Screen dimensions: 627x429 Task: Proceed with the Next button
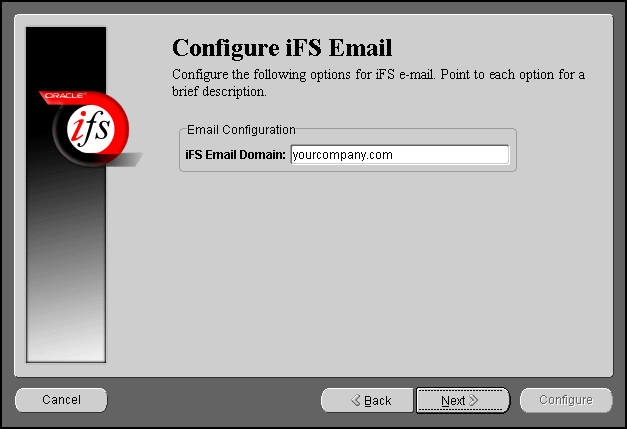coord(463,400)
